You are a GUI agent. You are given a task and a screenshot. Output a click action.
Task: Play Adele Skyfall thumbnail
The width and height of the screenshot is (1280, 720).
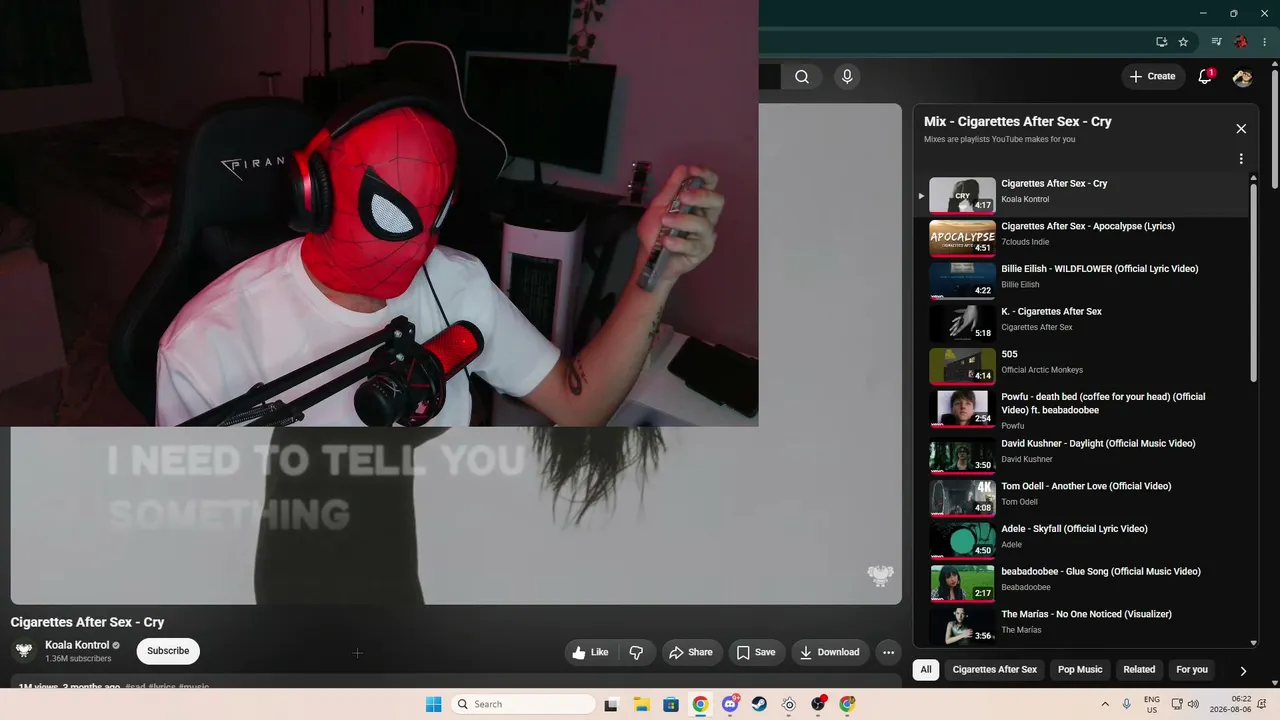point(962,540)
